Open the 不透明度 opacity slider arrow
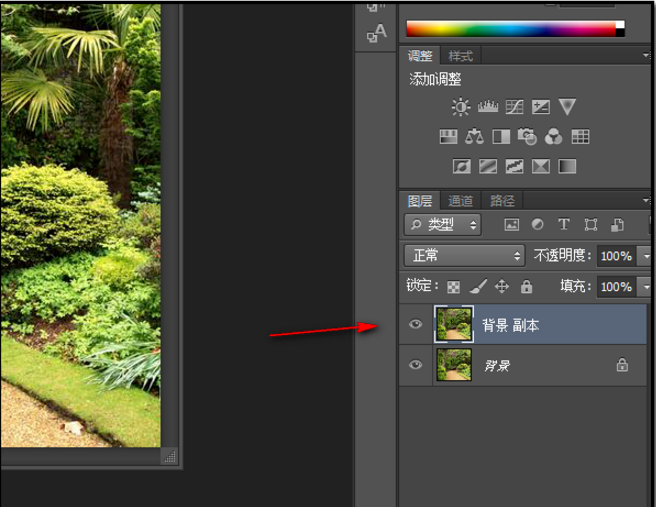This screenshot has height=507, width=656. [x=646, y=256]
